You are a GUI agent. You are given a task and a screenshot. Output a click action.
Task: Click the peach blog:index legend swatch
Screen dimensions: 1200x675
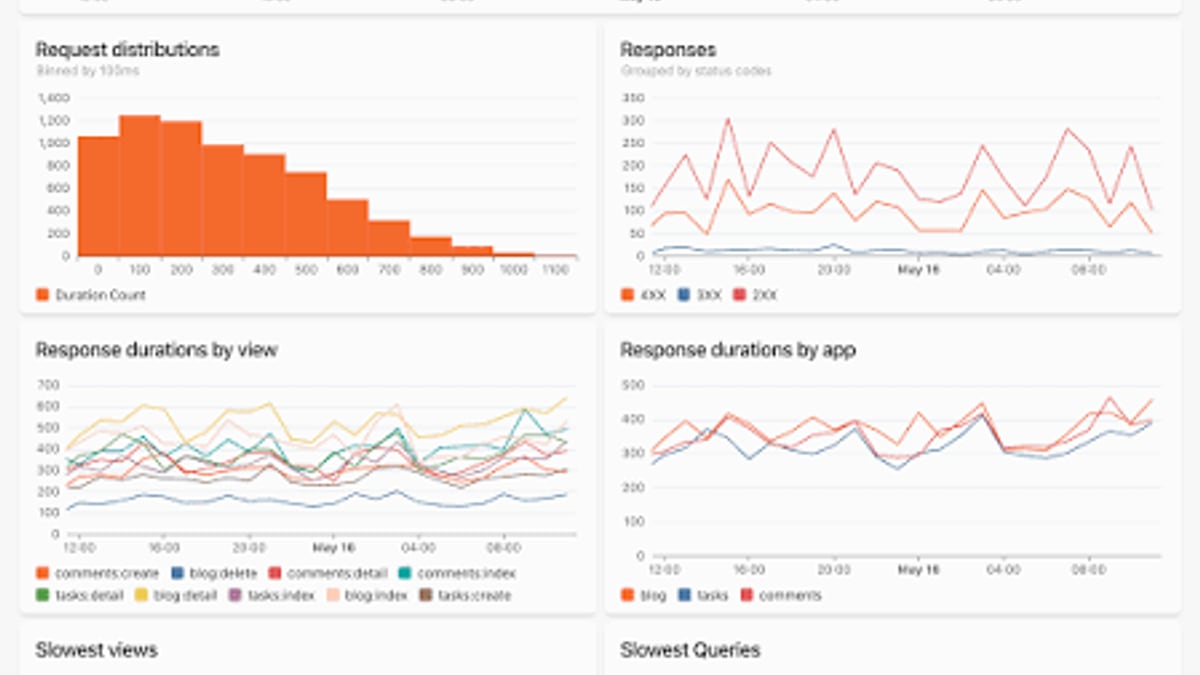point(332,595)
